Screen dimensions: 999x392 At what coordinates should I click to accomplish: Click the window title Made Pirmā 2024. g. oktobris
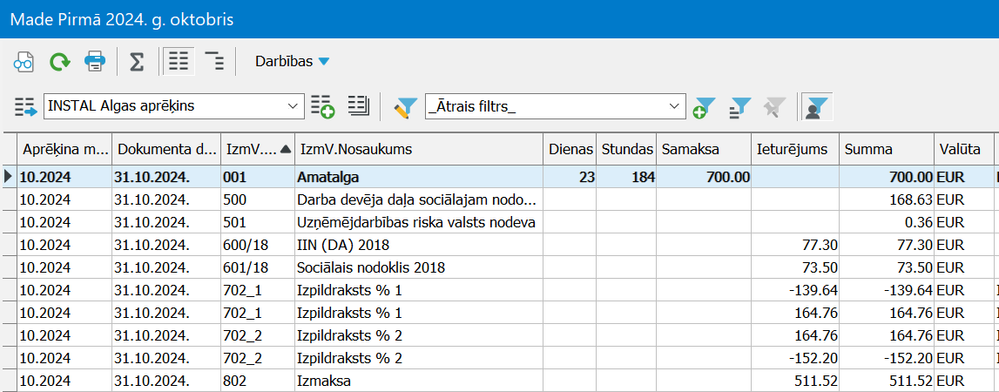122,19
